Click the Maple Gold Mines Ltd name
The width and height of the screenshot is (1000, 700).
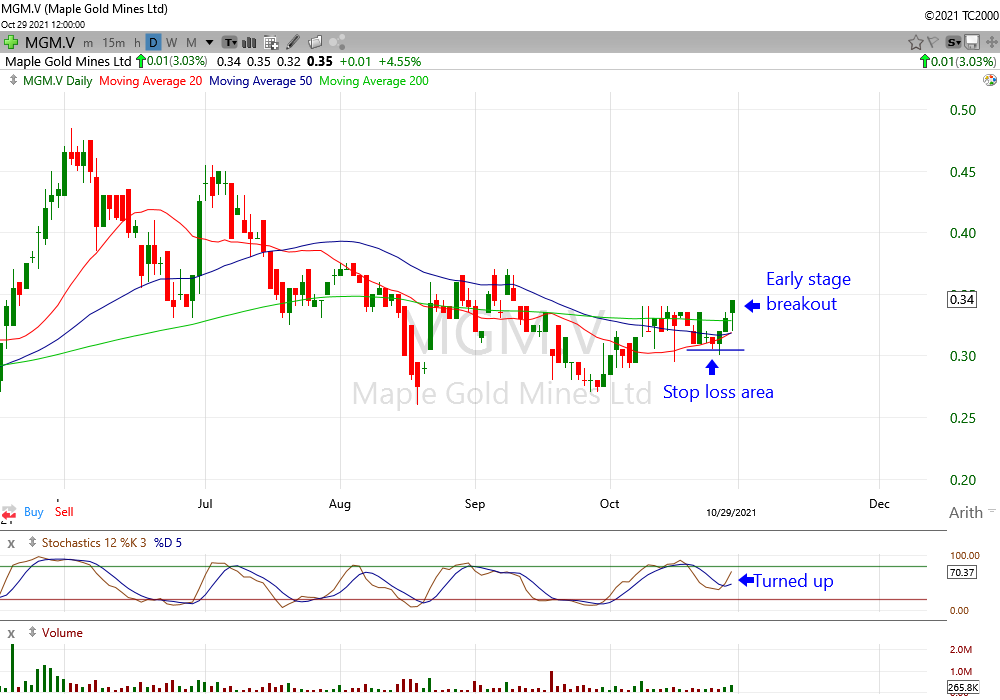[68, 61]
